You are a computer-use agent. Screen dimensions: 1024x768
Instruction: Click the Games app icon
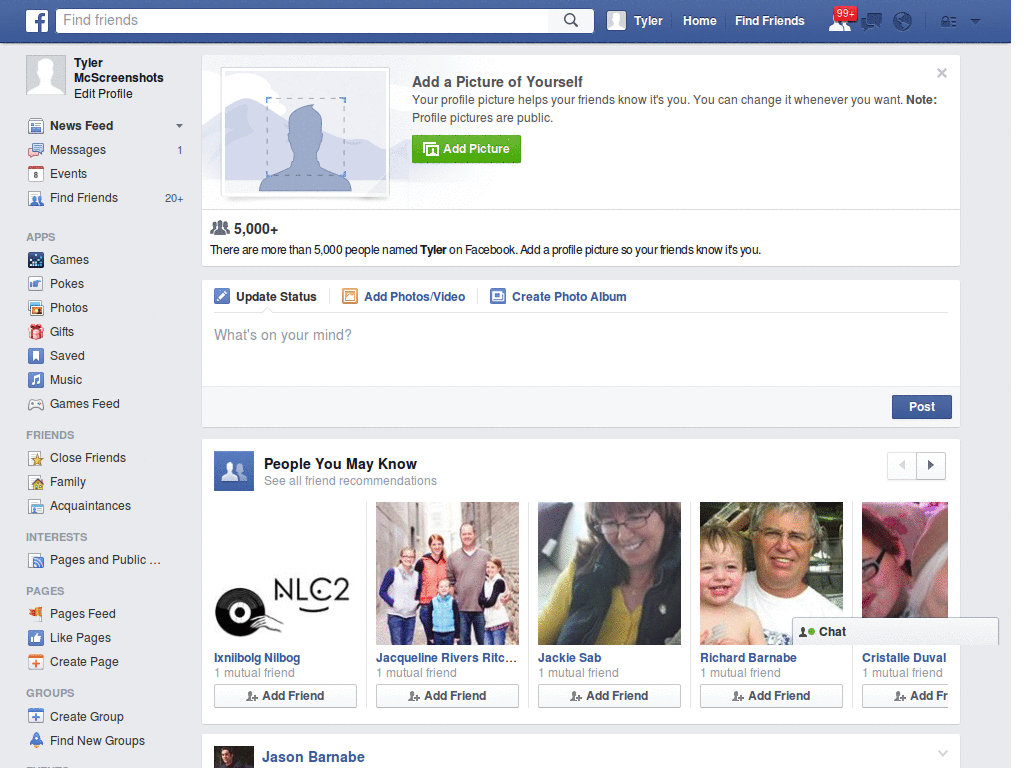coord(36,260)
